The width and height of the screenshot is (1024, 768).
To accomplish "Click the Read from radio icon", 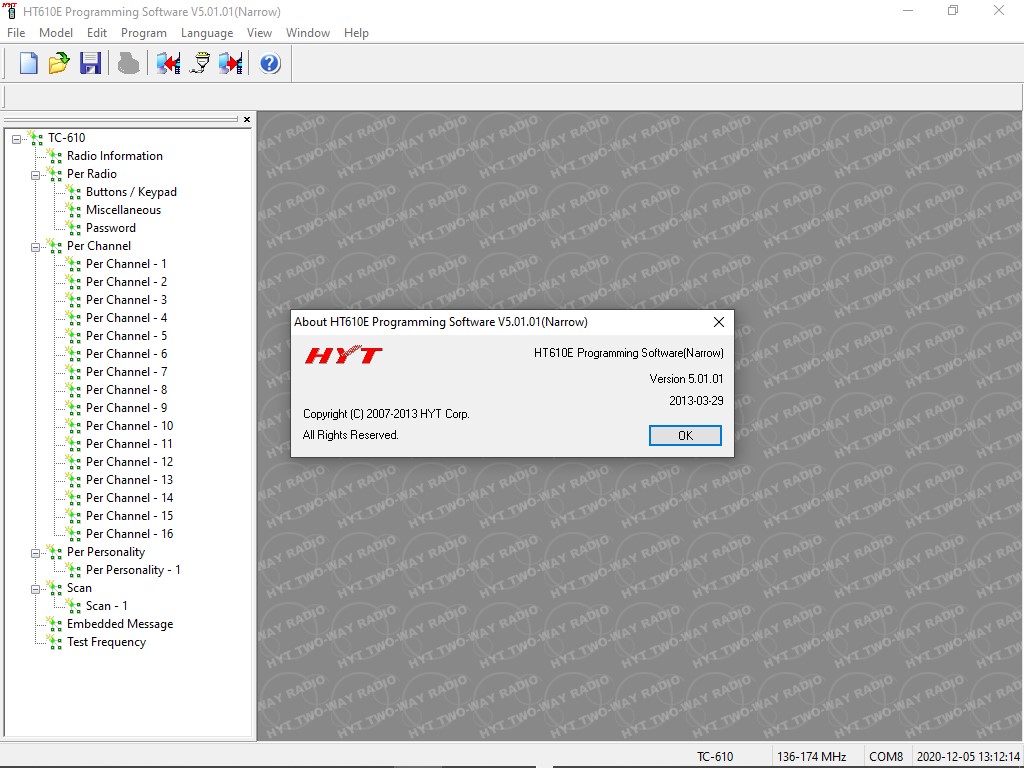I will coord(168,63).
